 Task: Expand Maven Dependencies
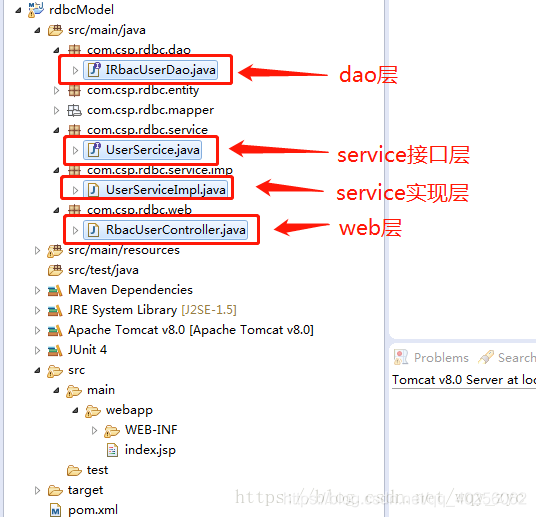[x=37, y=291]
